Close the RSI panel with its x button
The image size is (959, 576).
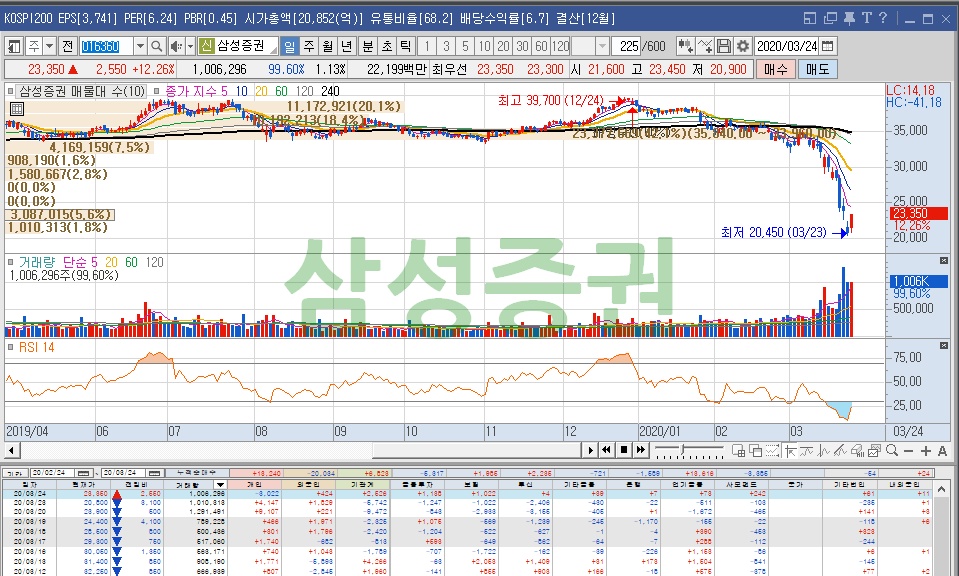(944, 346)
